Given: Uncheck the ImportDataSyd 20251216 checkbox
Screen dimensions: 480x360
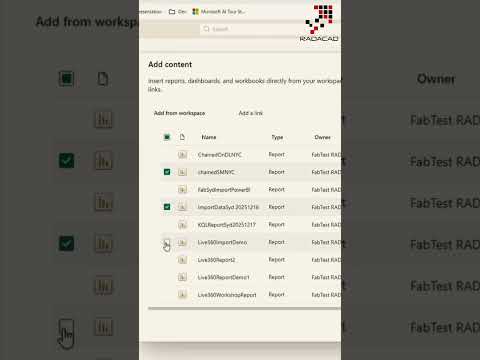Looking at the screenshot, I should (x=167, y=207).
